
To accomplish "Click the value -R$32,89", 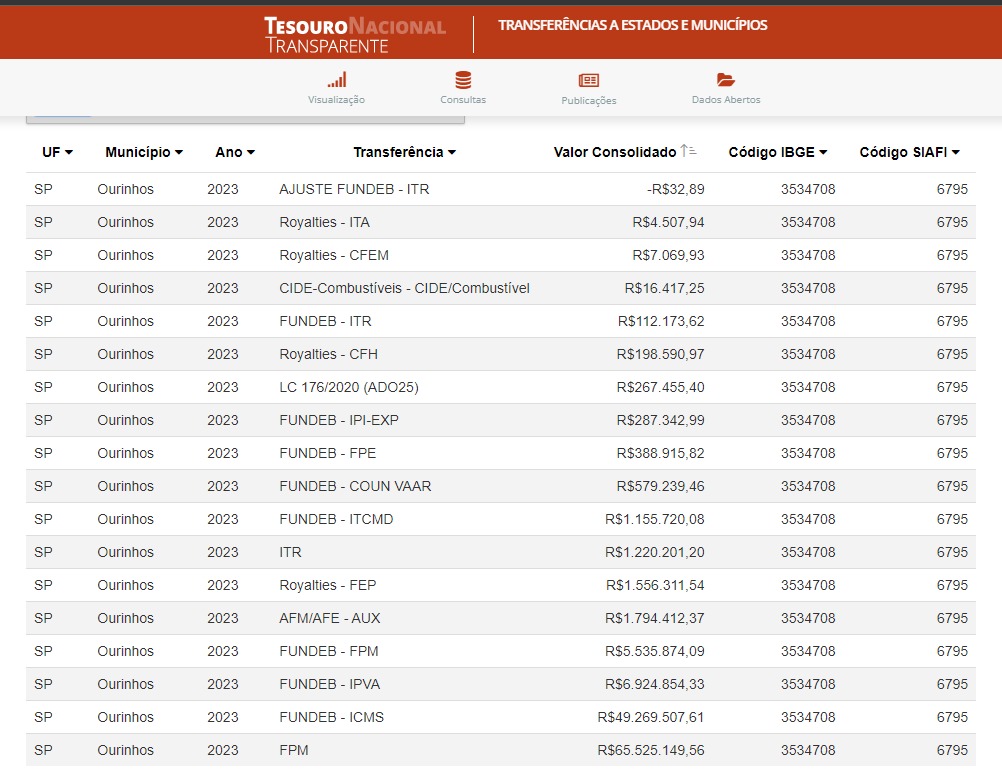I will [675, 189].
